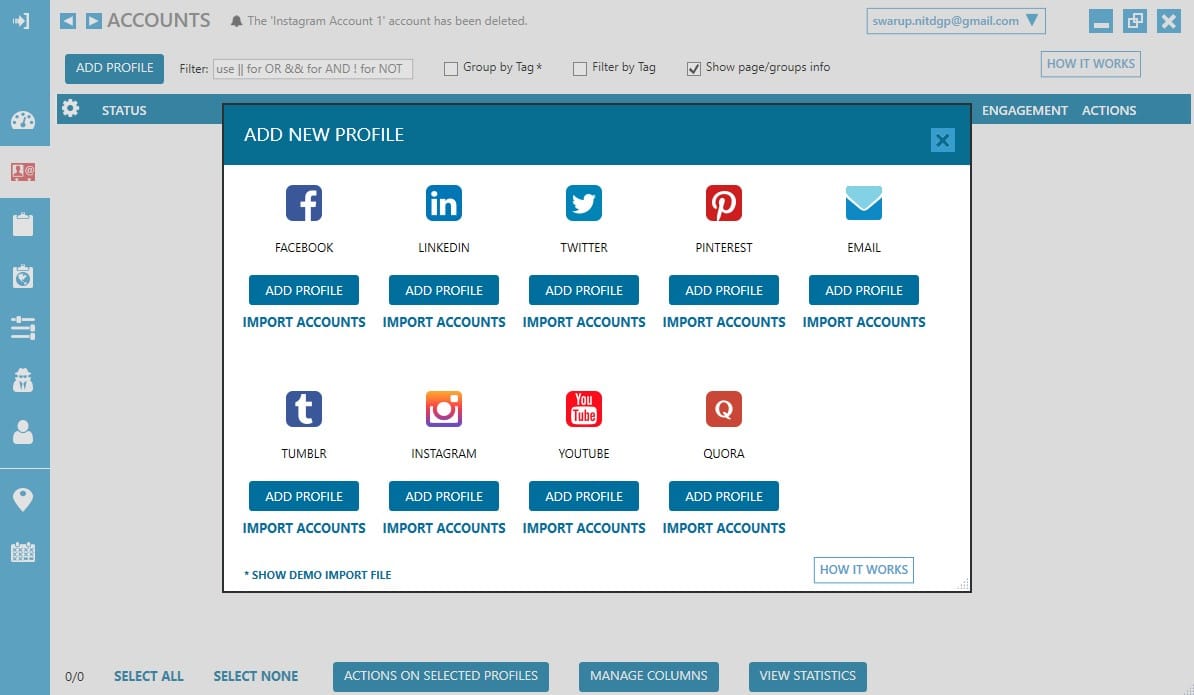This screenshot has width=1194, height=695.
Task: Click the STATUS column header
Action: (124, 110)
